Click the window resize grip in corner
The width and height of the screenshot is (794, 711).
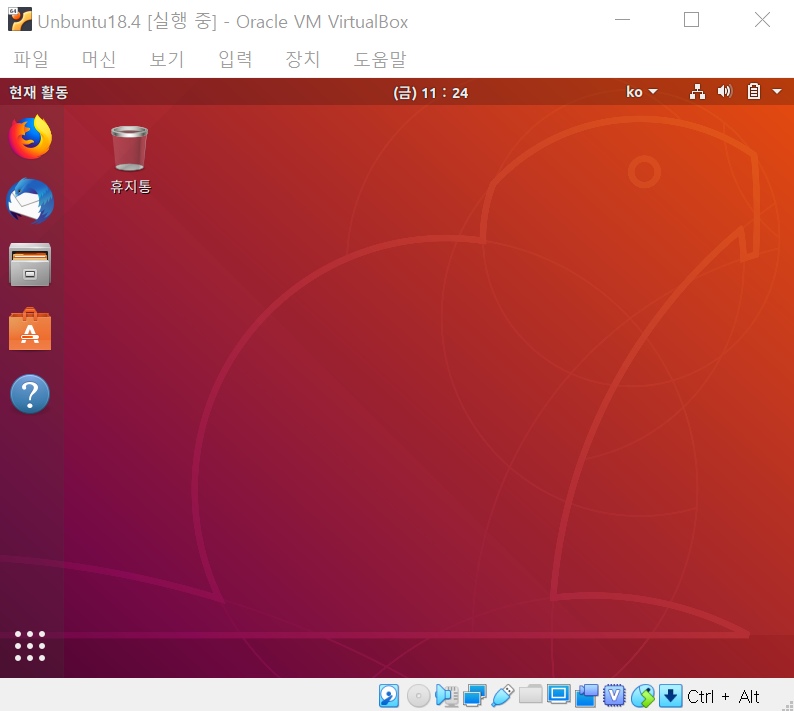[788, 705]
